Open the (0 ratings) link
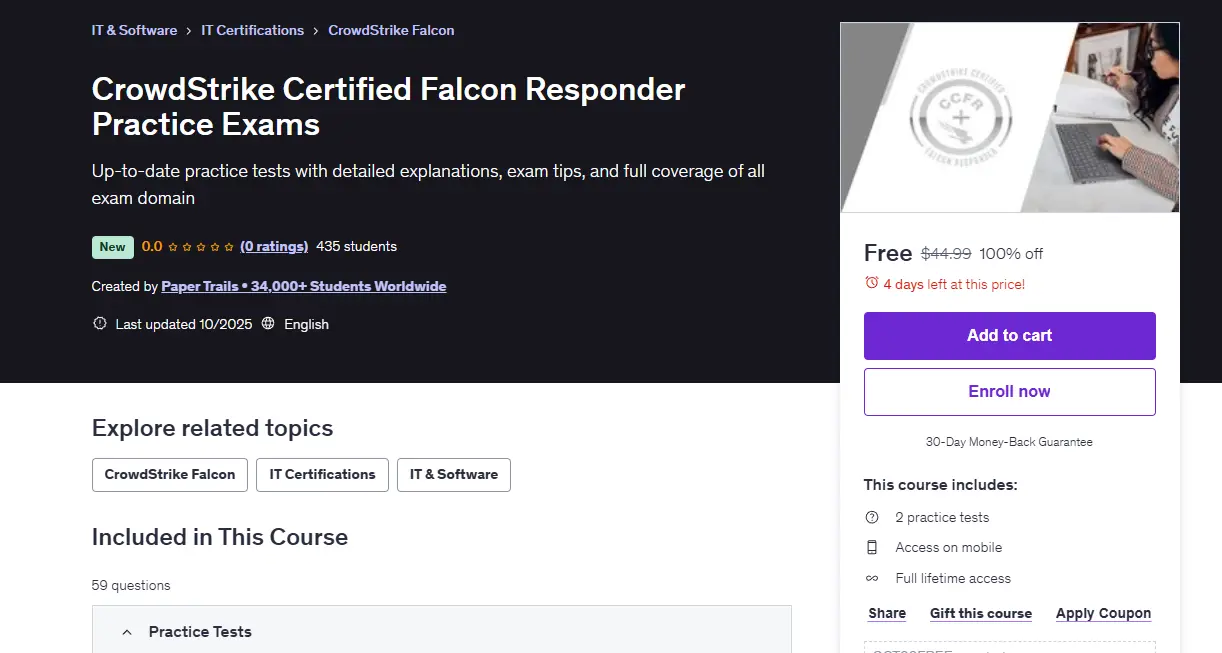 coord(274,246)
